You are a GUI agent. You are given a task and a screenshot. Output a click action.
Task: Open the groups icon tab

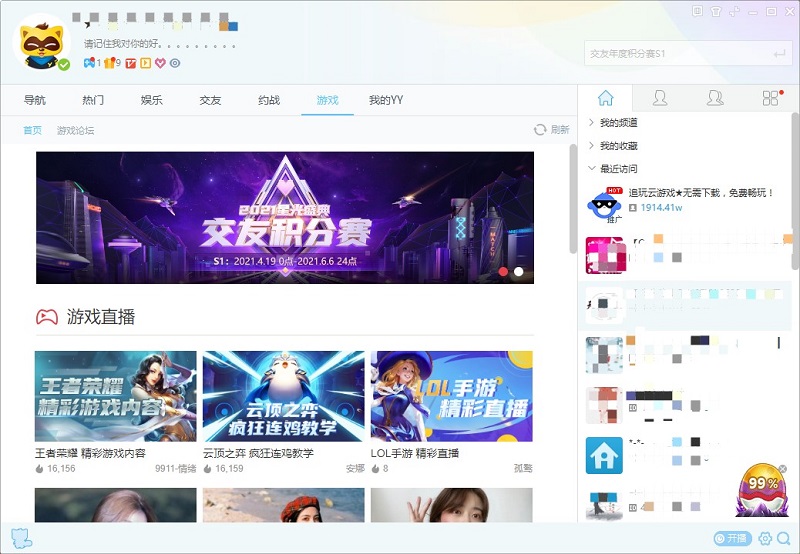[715, 98]
